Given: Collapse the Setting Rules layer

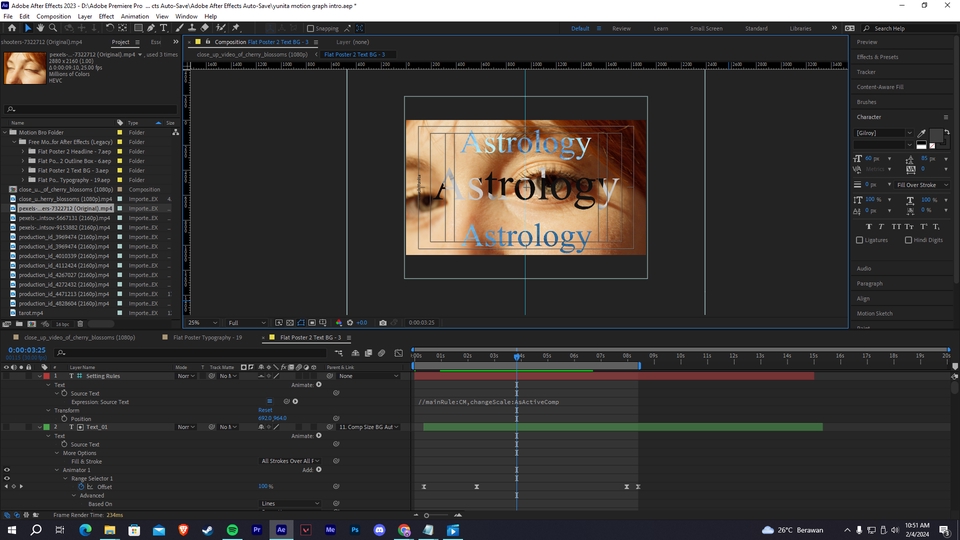Looking at the screenshot, I should 40,376.
